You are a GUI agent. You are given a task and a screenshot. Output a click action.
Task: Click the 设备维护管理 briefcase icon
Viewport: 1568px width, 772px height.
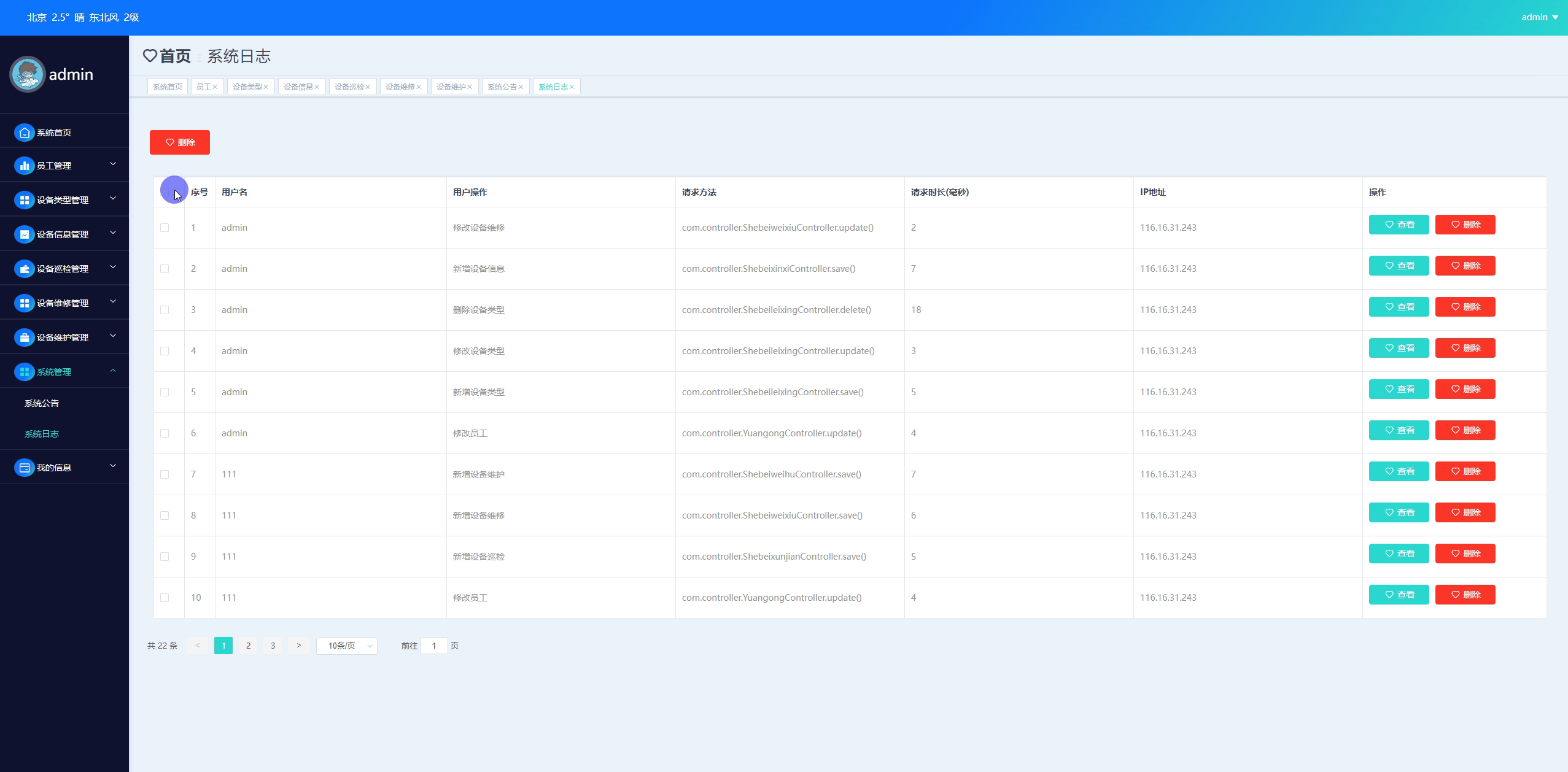[24, 338]
